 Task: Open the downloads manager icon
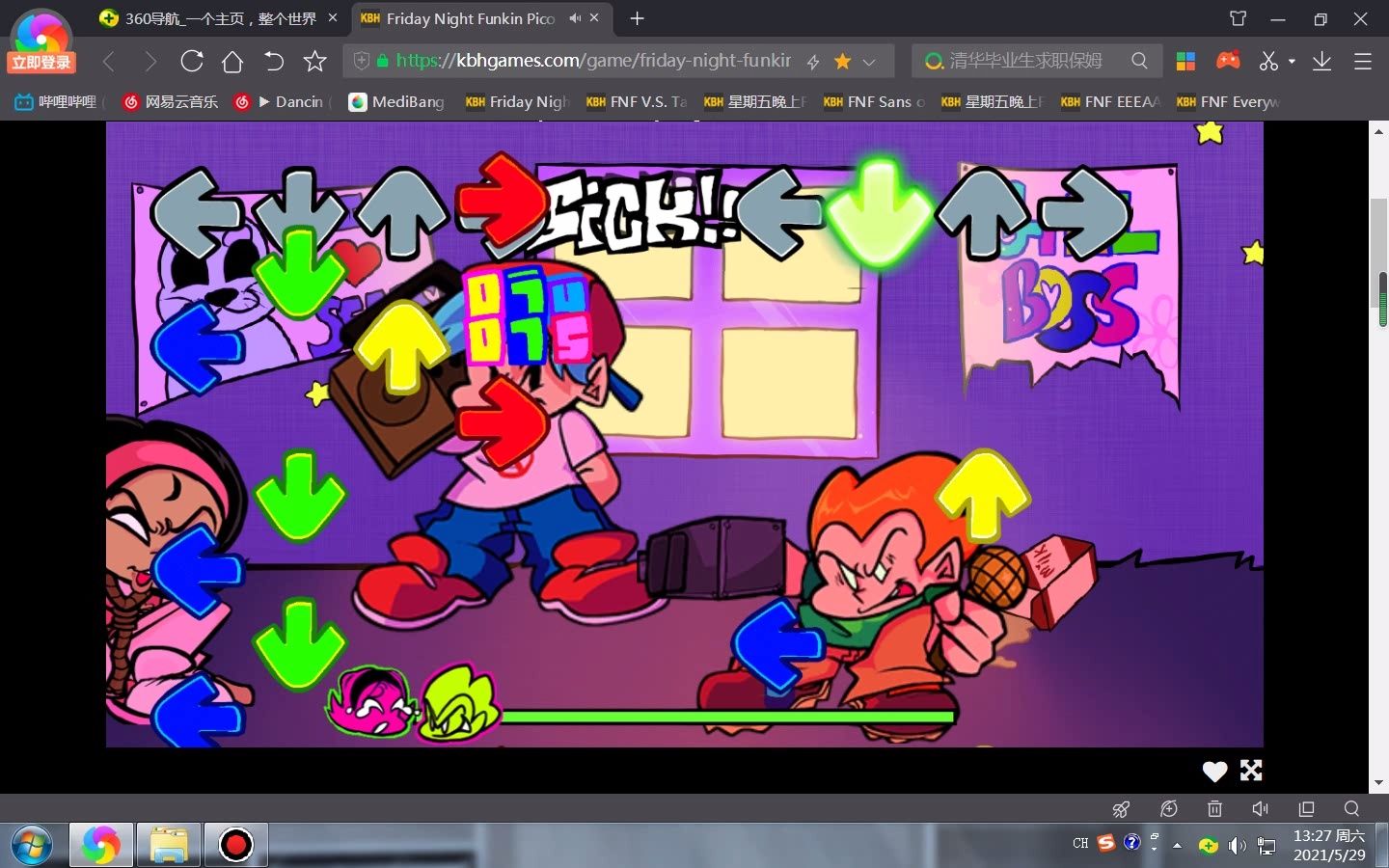(1321, 62)
